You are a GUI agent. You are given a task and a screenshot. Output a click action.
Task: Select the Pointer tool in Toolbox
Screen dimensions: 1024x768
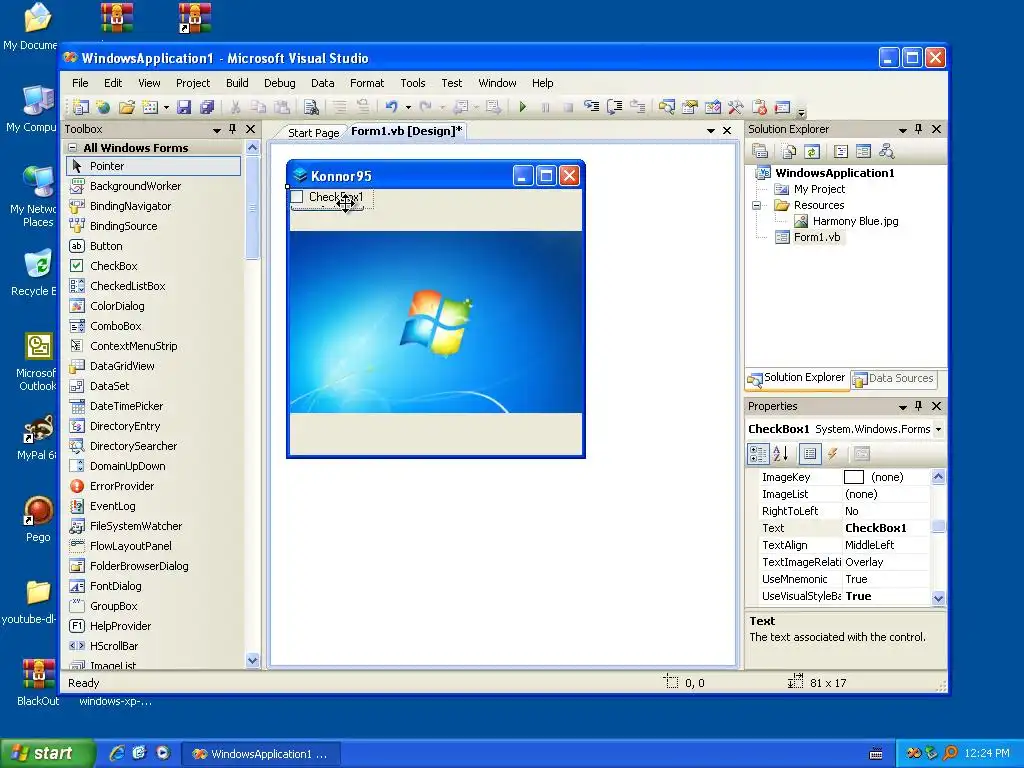[153, 166]
